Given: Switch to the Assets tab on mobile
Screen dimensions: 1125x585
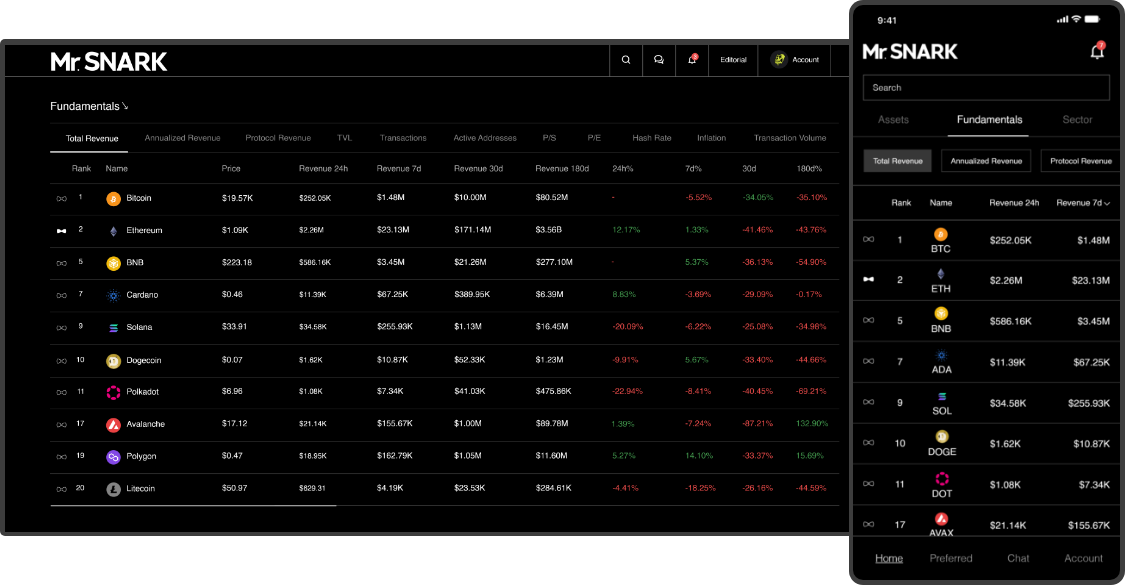Looking at the screenshot, I should pos(893,120).
